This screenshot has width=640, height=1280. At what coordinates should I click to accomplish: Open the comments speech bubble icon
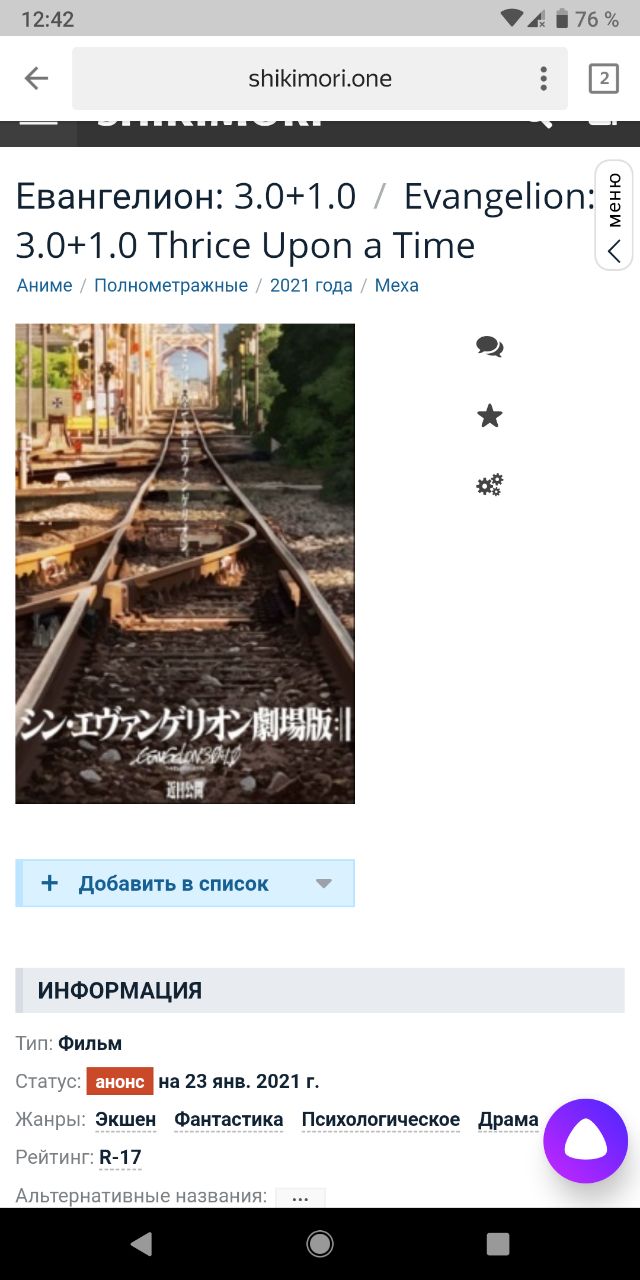tap(490, 347)
